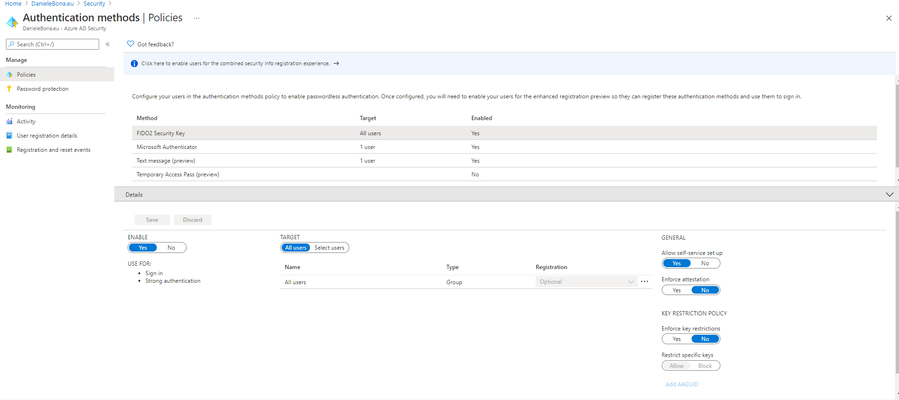The height and width of the screenshot is (400, 899).
Task: Click the Name column header
Action: pos(292,267)
